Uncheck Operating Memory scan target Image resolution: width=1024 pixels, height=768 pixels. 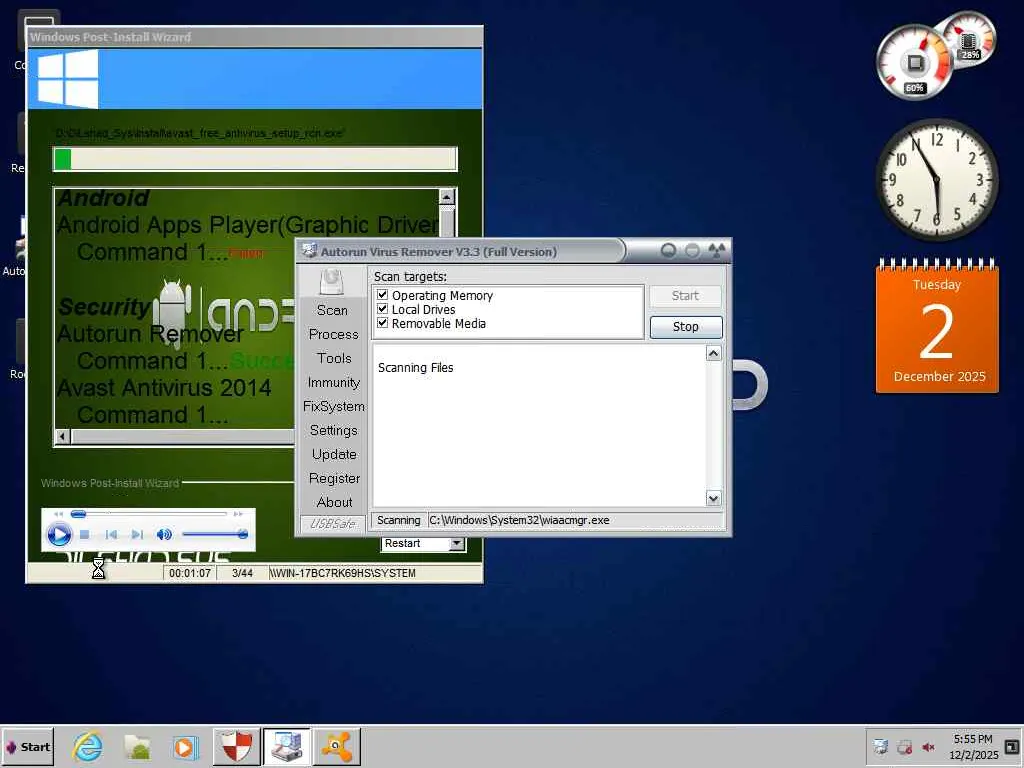pyautogui.click(x=383, y=295)
